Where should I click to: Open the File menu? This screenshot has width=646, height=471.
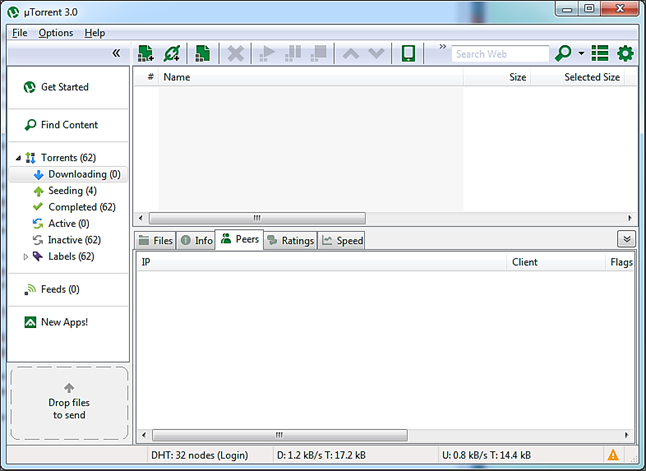[x=19, y=33]
